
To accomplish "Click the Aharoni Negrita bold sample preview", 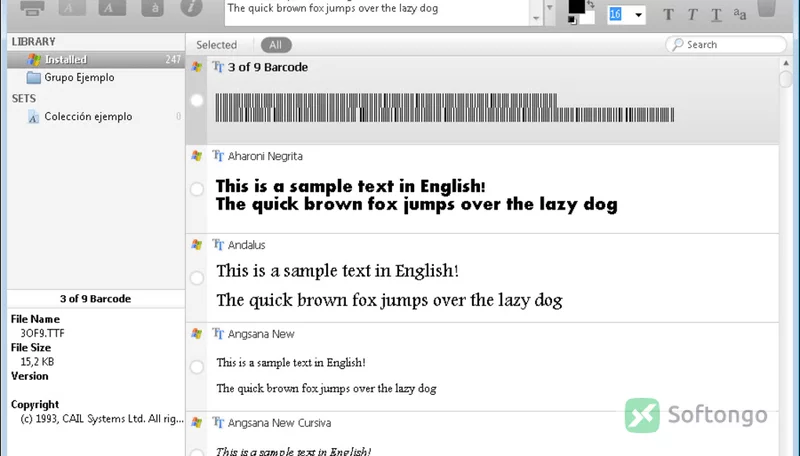I will tap(416, 195).
